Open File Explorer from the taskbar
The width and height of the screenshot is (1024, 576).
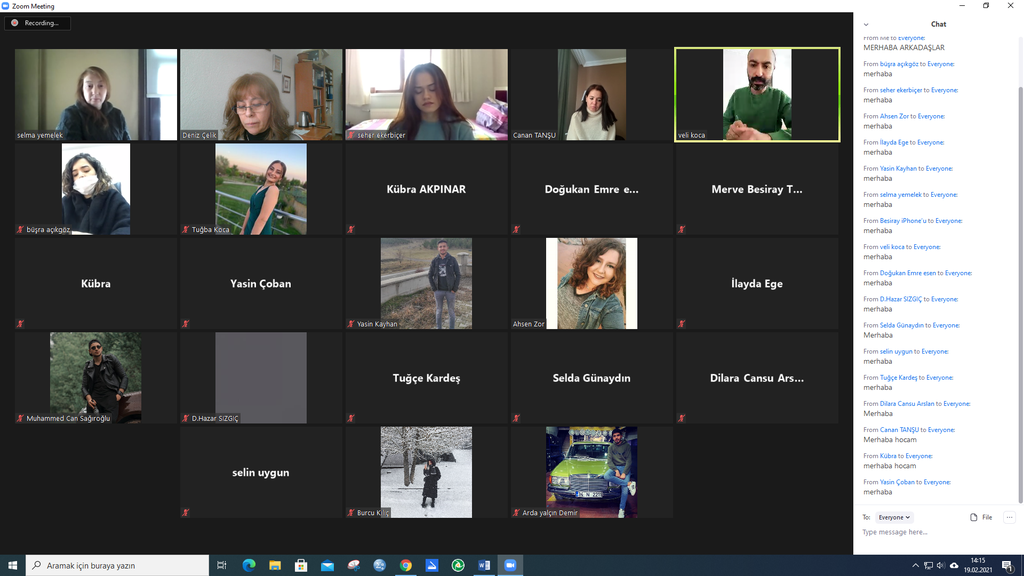(275, 565)
